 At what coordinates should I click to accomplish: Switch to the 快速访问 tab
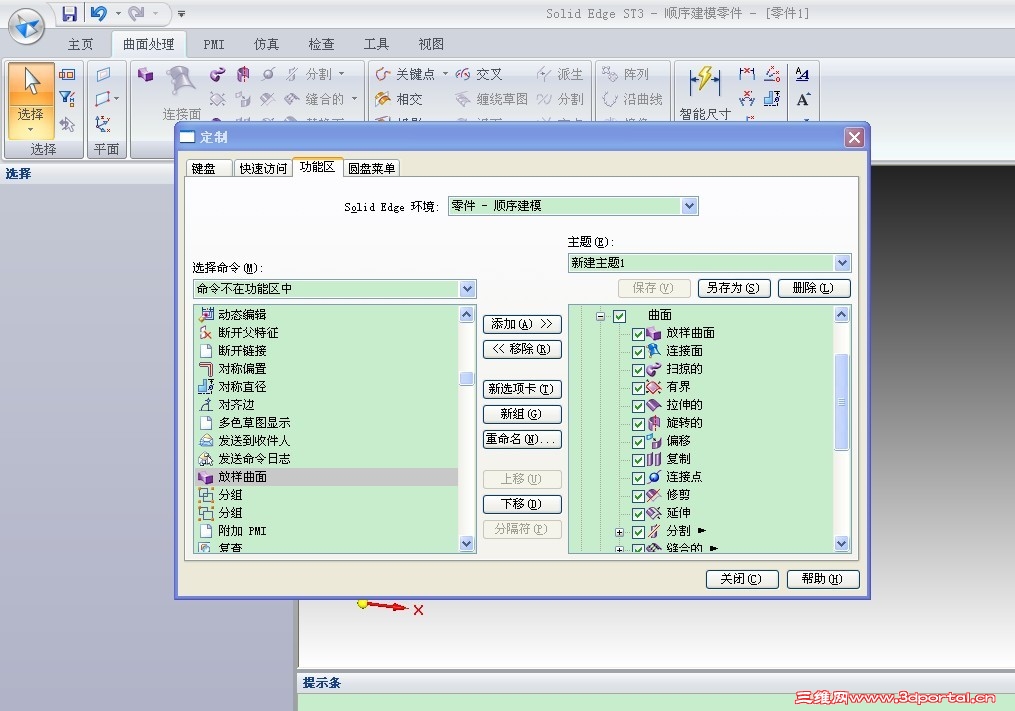click(x=263, y=168)
